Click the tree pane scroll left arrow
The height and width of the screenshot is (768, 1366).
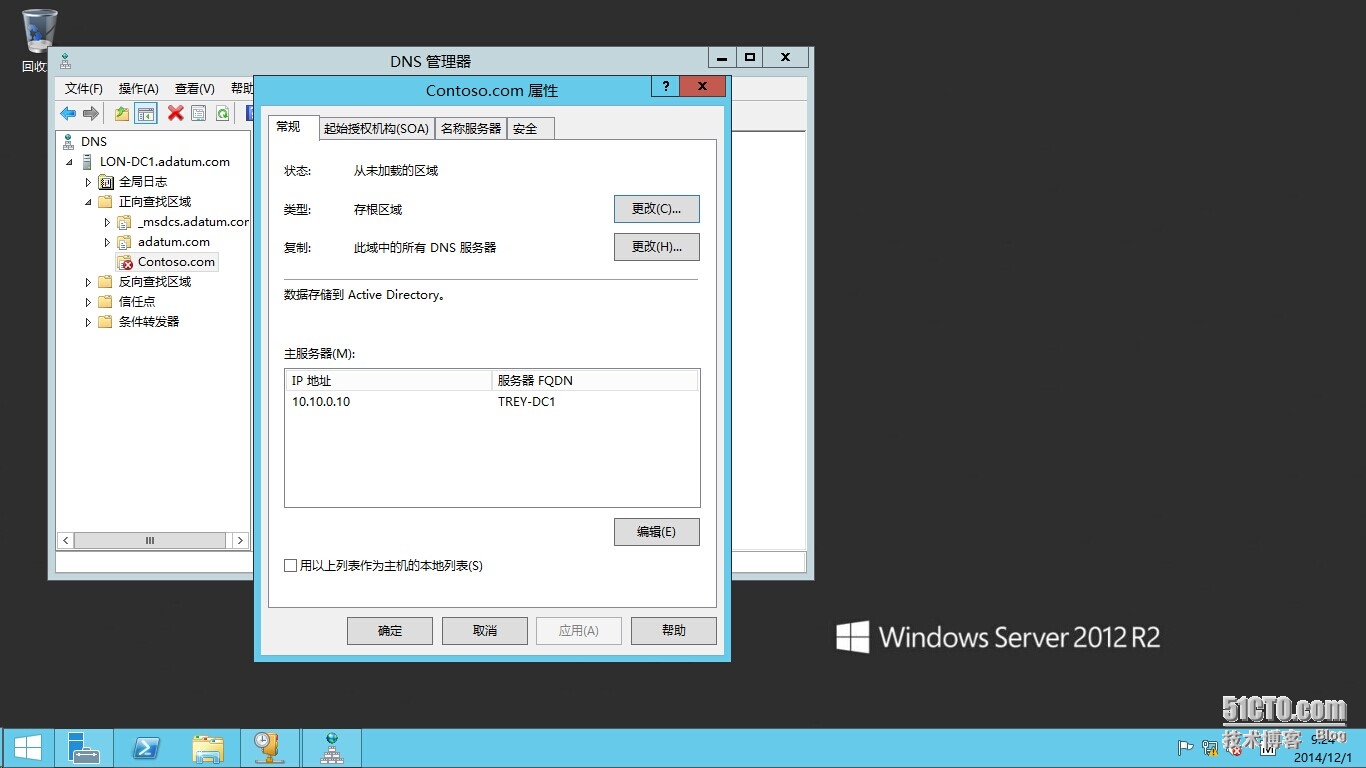pyautogui.click(x=66, y=540)
